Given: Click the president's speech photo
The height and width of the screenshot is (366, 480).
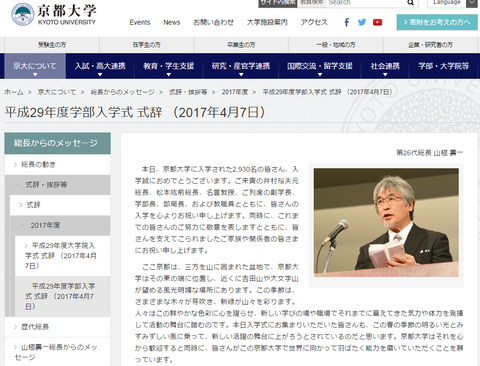Looking at the screenshot, I should 386,223.
